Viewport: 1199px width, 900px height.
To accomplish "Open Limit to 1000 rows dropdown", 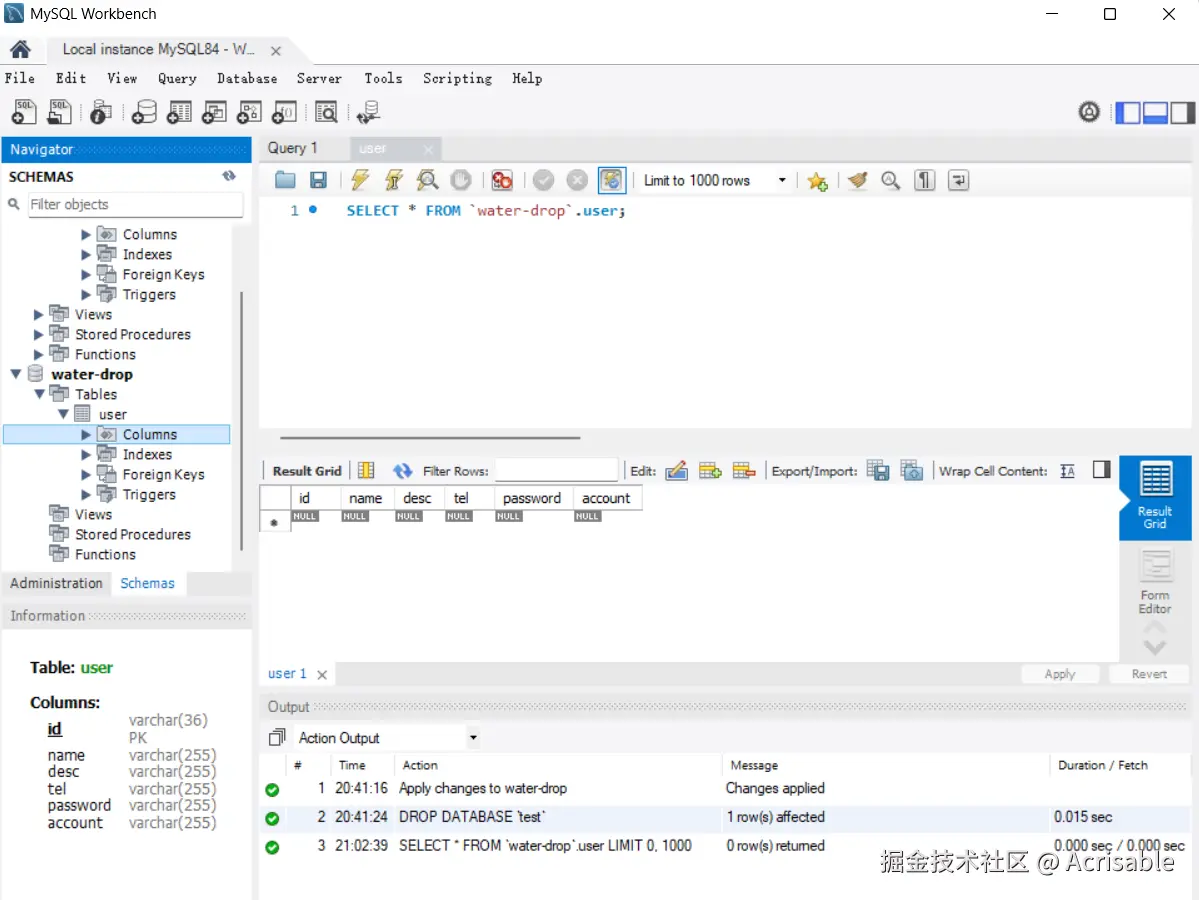I will point(782,180).
